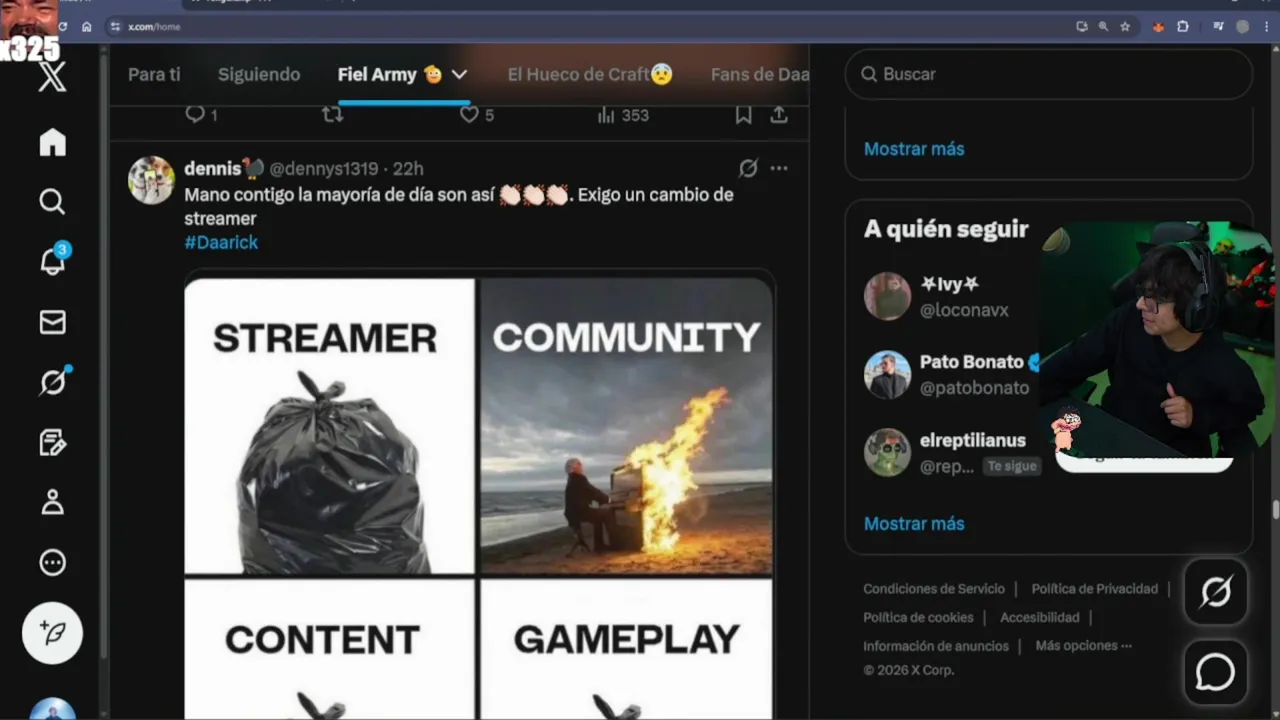View analytics showing 353 views

tap(622, 115)
